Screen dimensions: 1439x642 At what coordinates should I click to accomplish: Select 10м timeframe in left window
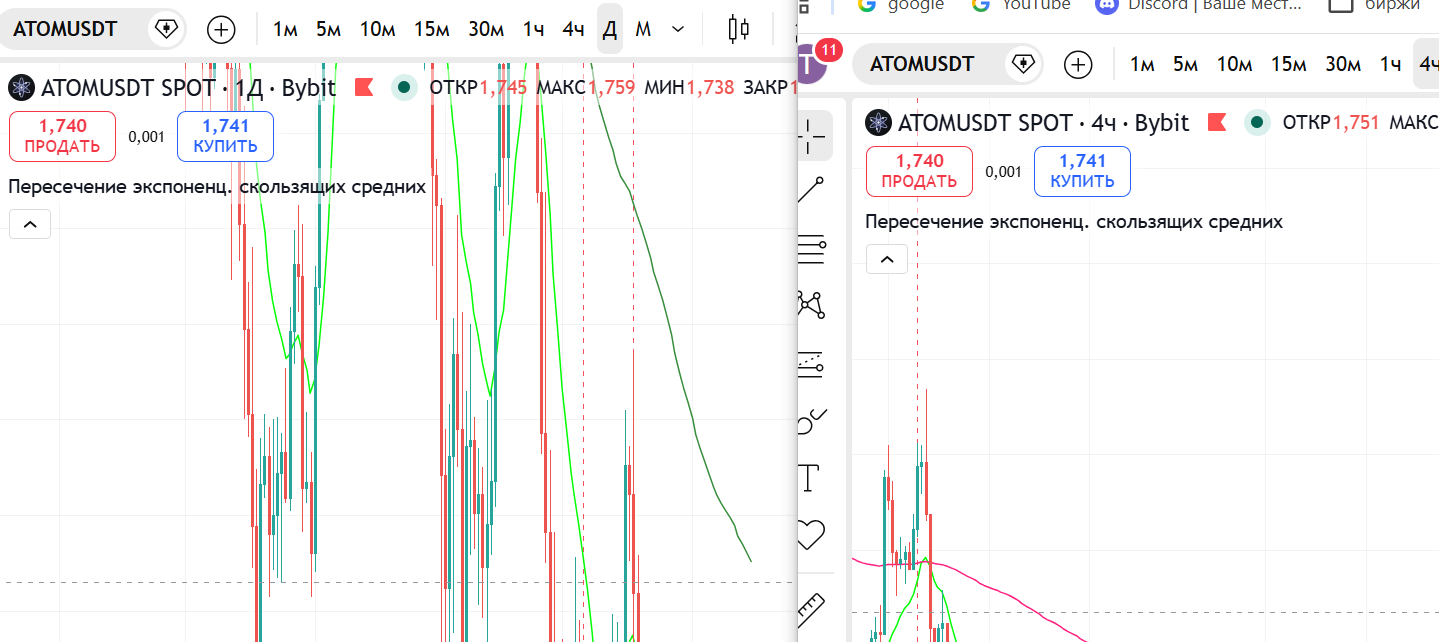click(377, 29)
